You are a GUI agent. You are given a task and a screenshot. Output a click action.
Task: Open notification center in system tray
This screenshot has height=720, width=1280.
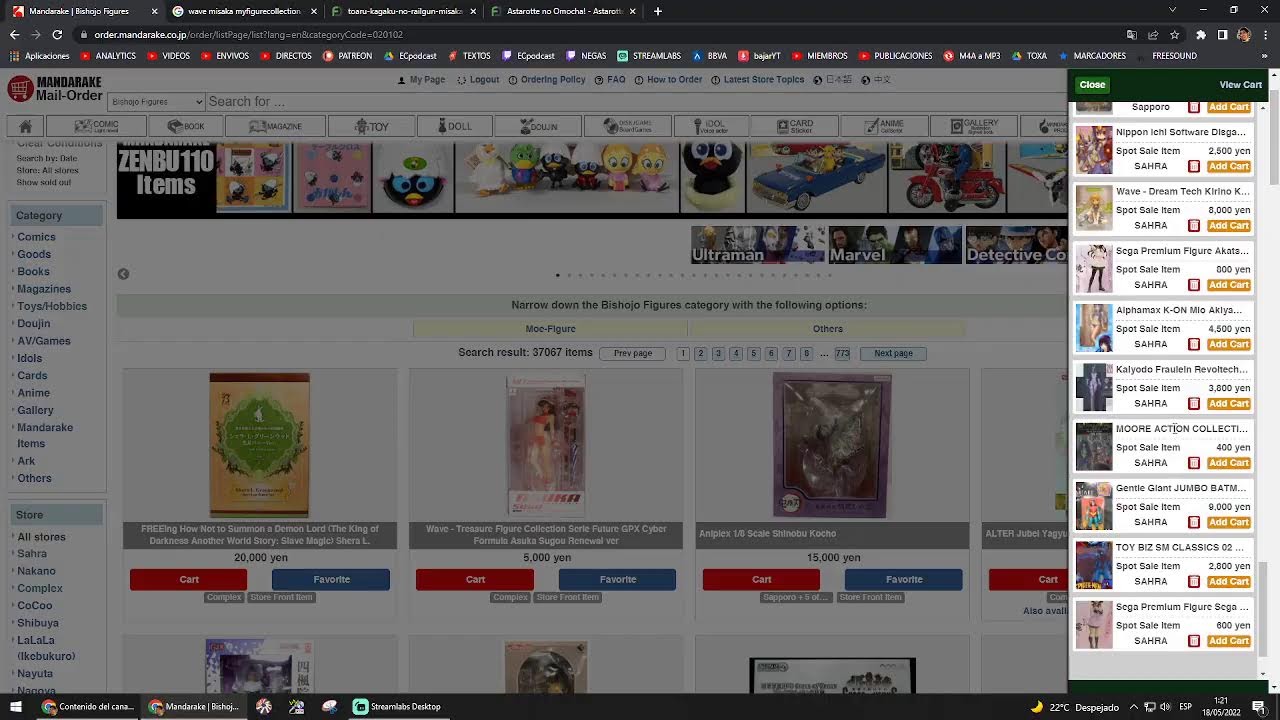click(x=1259, y=706)
